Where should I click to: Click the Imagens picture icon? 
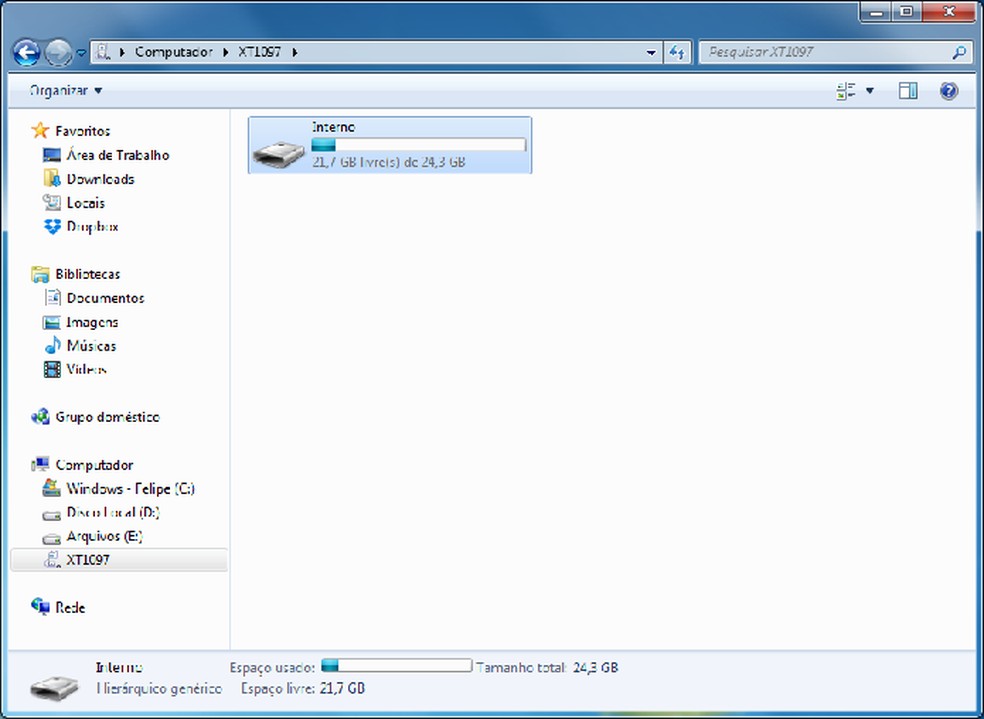coord(51,322)
